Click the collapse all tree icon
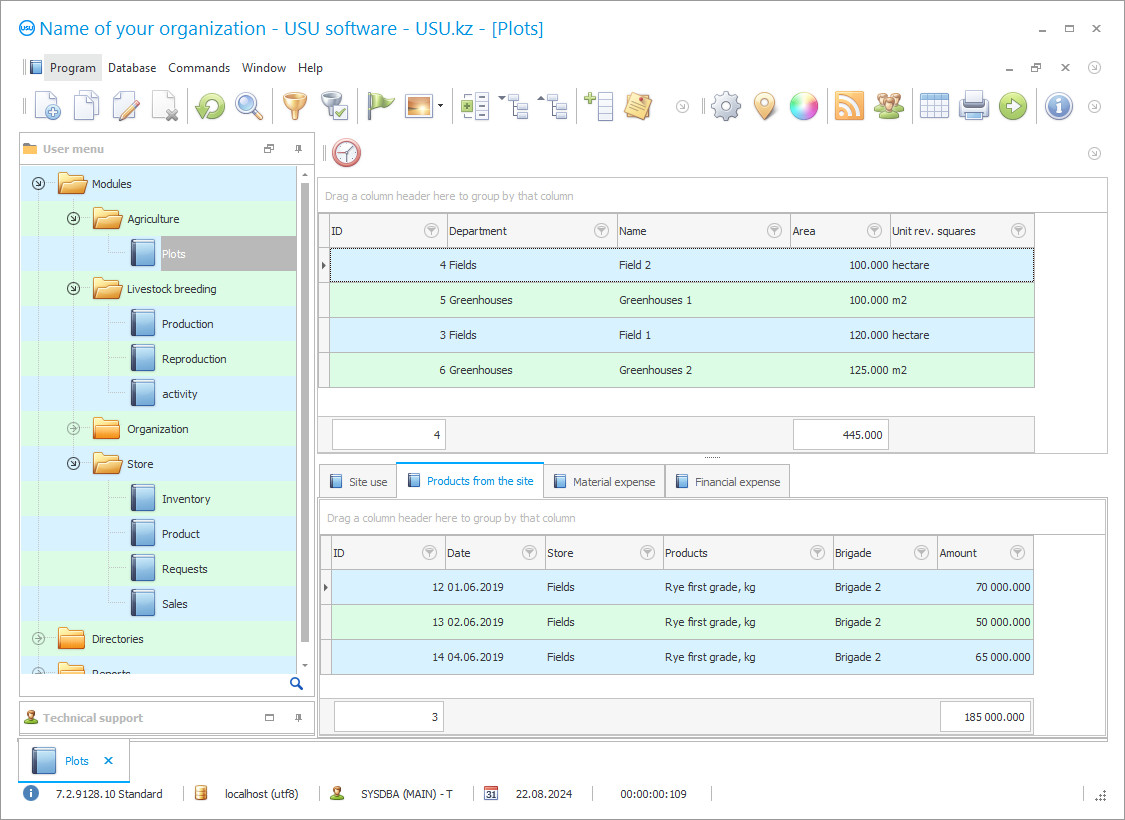Viewport: 1125px width, 820px height. point(553,106)
